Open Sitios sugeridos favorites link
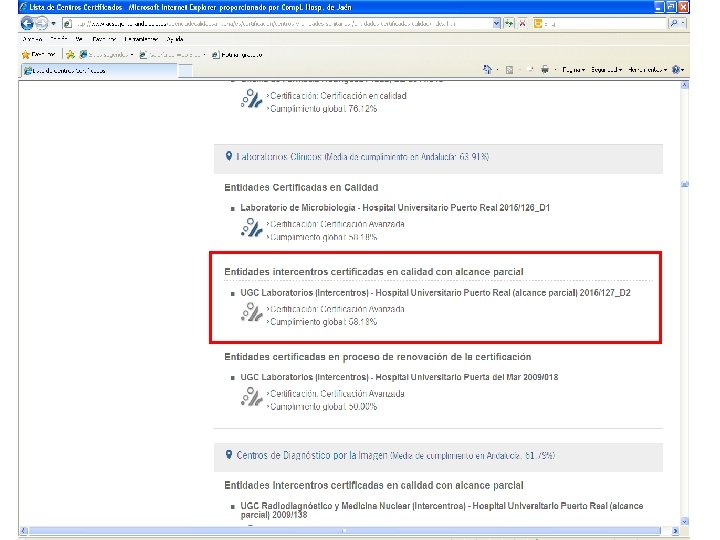 [106, 55]
